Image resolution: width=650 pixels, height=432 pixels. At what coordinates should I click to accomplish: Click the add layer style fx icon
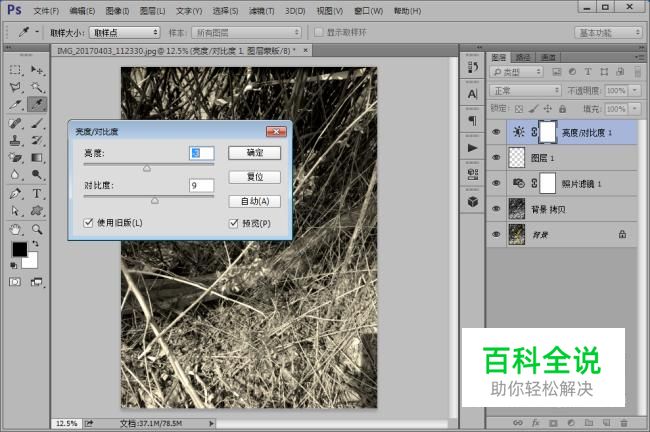(x=535, y=423)
